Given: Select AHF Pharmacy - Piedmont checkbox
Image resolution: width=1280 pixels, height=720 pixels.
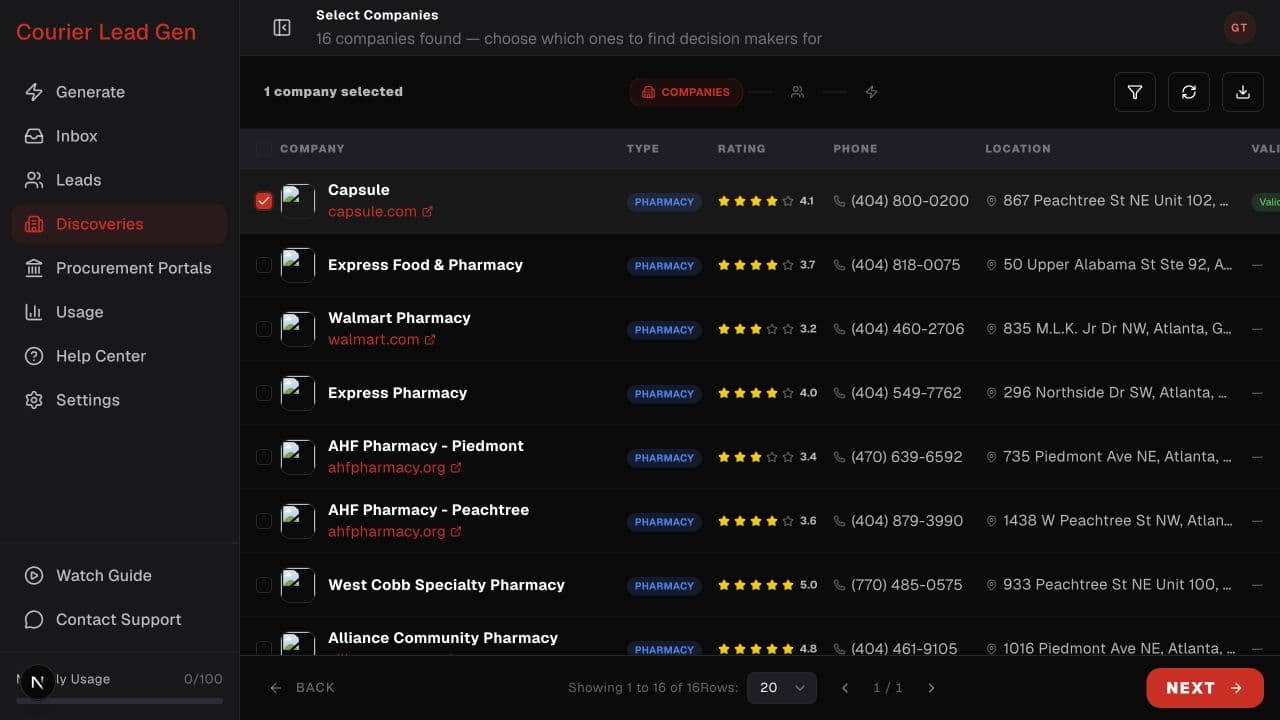Looking at the screenshot, I should coord(264,457).
